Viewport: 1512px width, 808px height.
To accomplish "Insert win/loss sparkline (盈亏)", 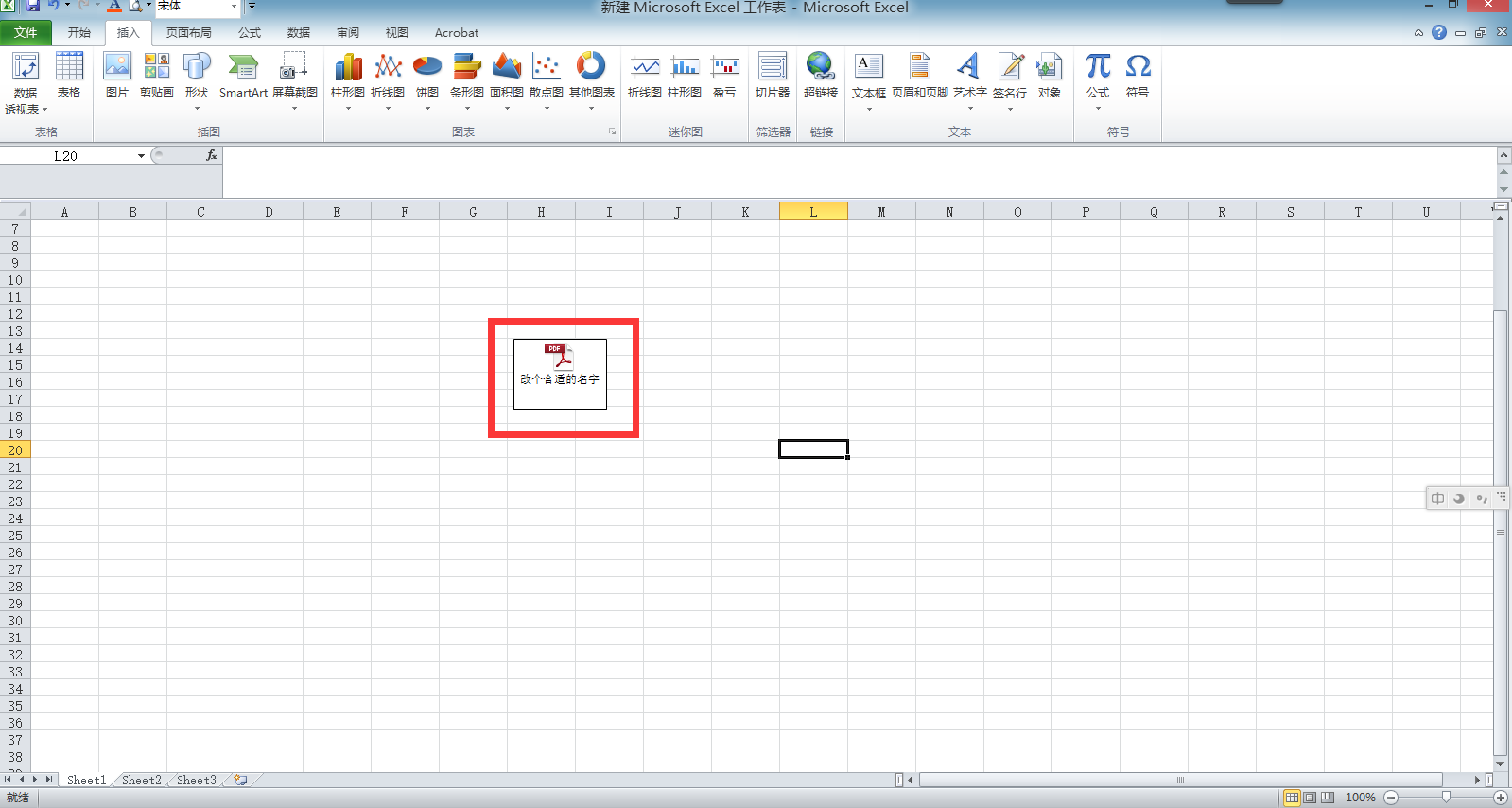I will click(724, 76).
